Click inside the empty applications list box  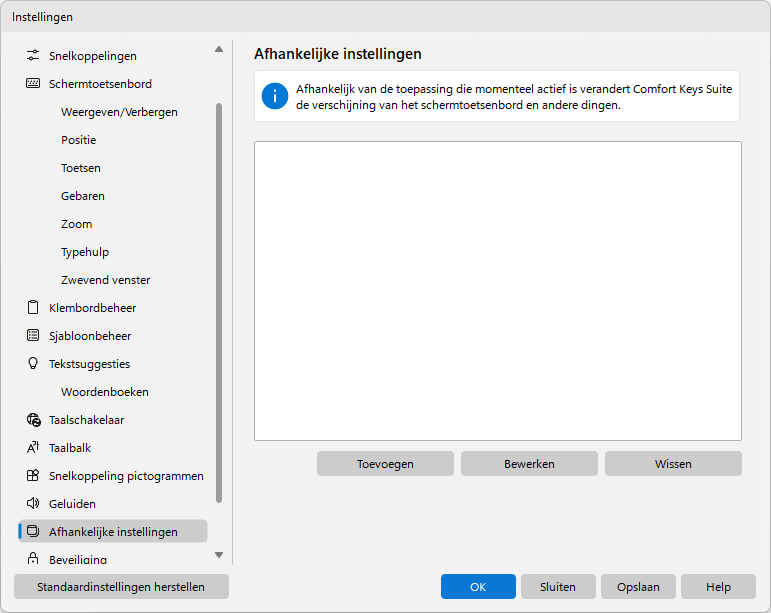point(498,291)
